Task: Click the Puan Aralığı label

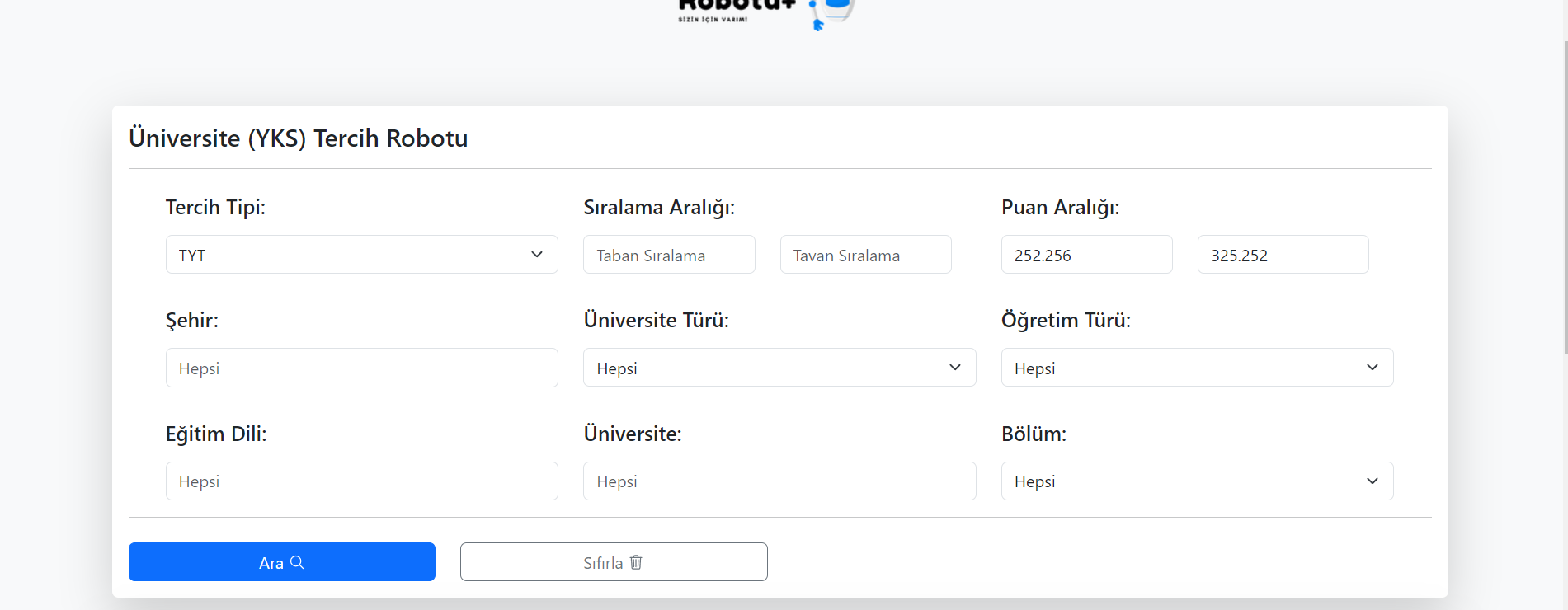Action: (1061, 208)
